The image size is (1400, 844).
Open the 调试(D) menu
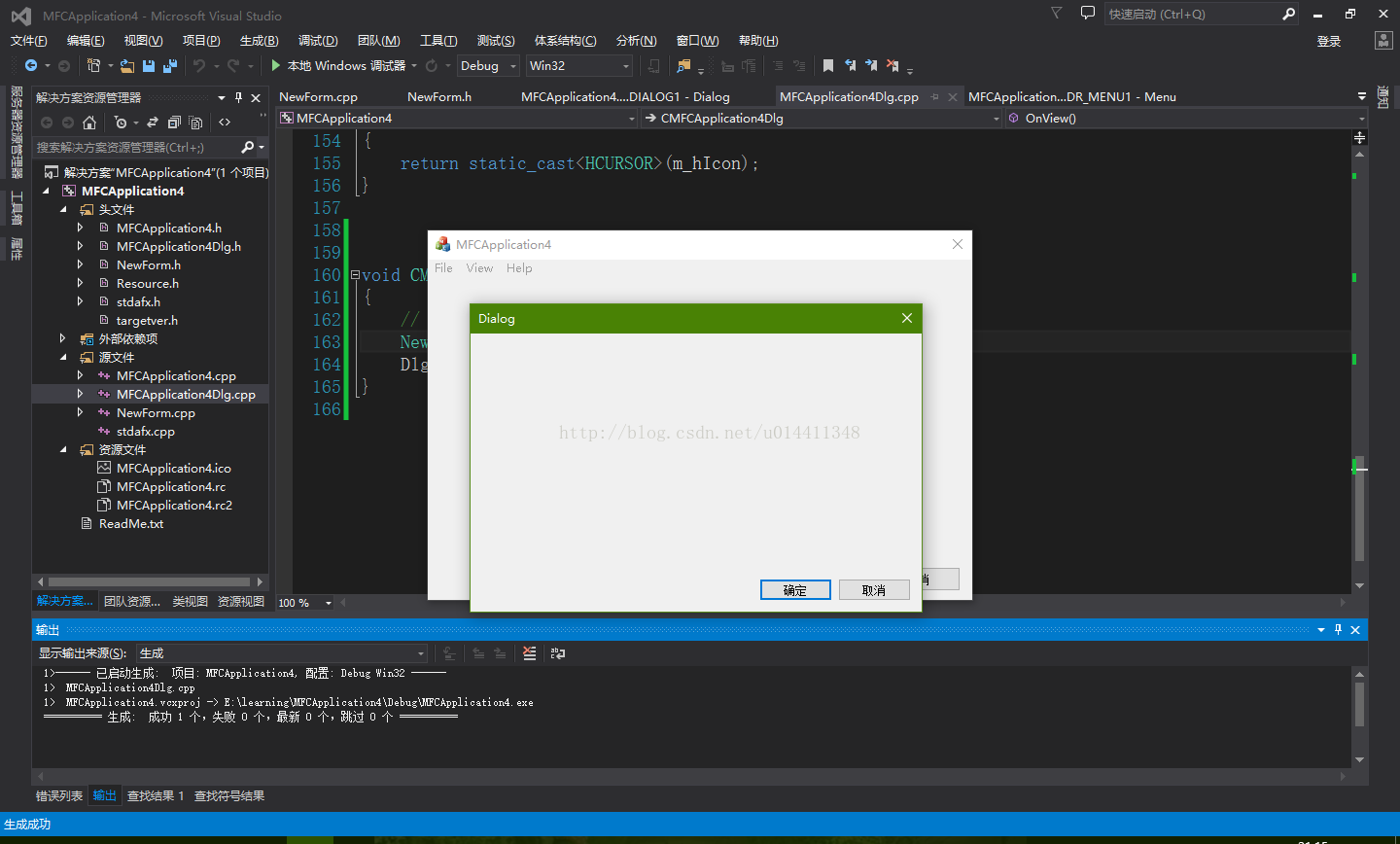point(318,41)
